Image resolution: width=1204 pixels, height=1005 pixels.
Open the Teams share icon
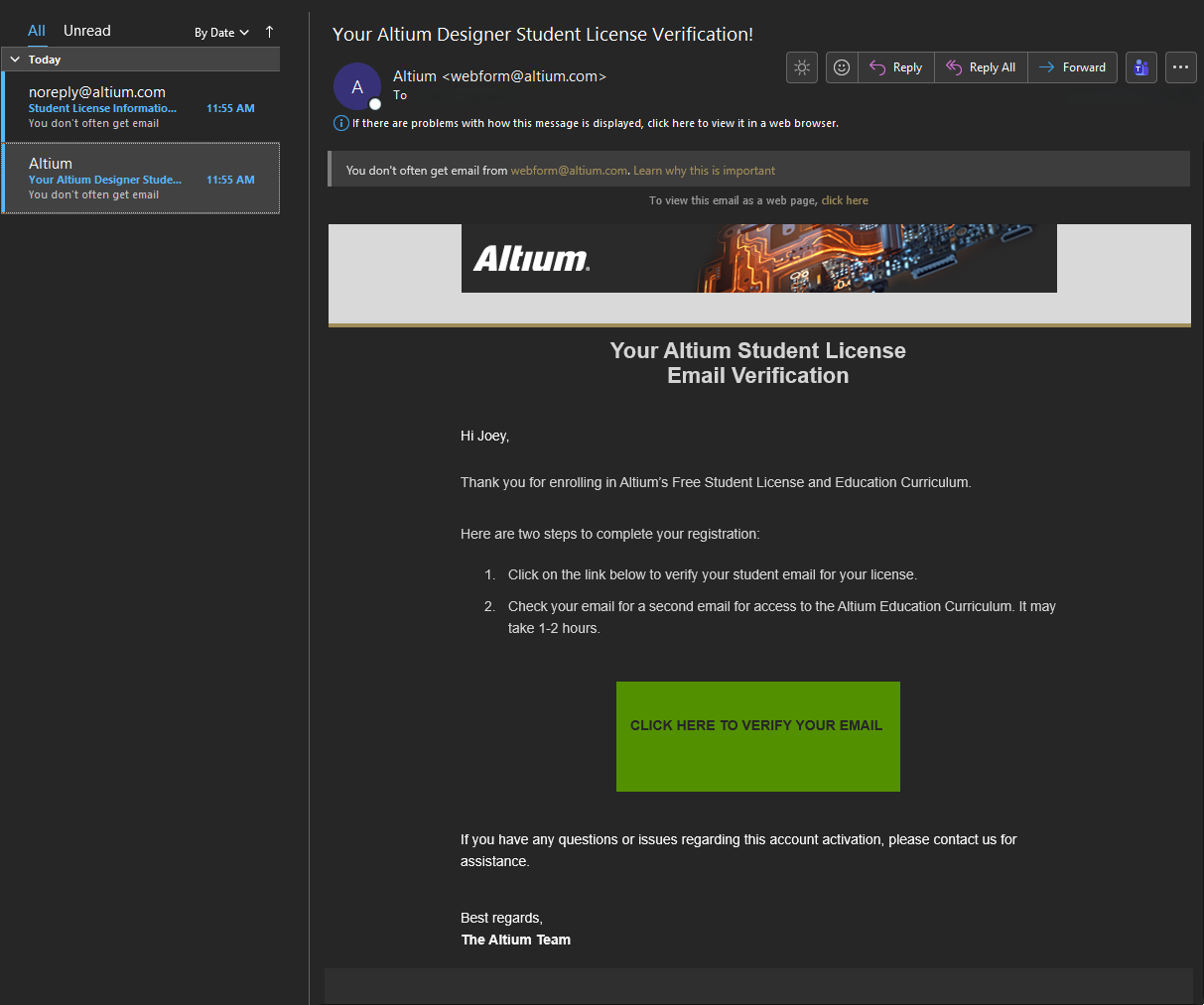[x=1141, y=67]
